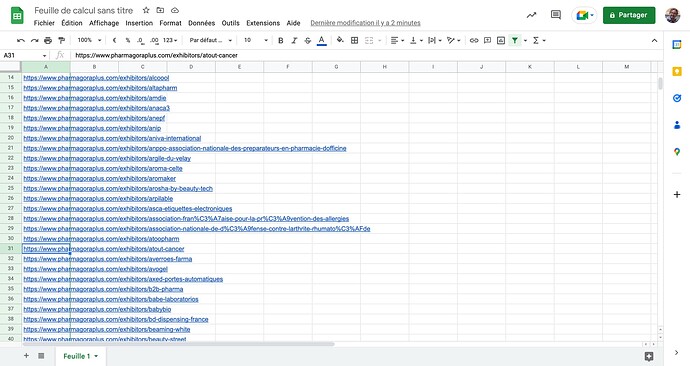
Task: Toggle bold formatting
Action: (x=281, y=40)
